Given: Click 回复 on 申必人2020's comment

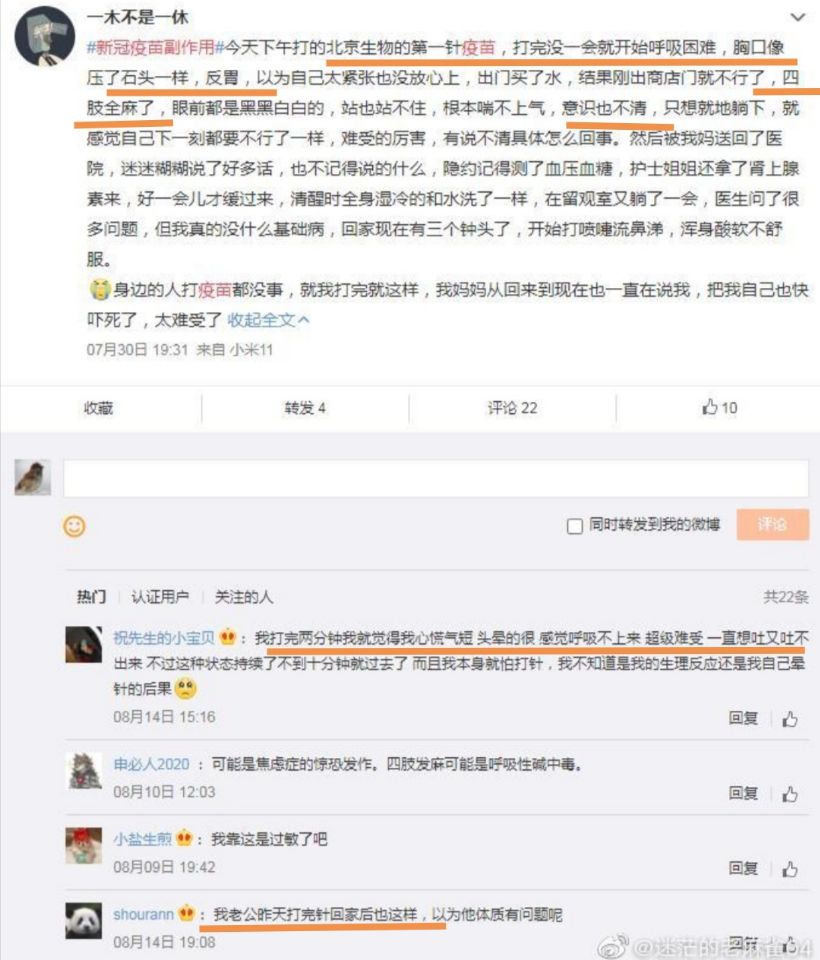Looking at the screenshot, I should click(743, 793).
